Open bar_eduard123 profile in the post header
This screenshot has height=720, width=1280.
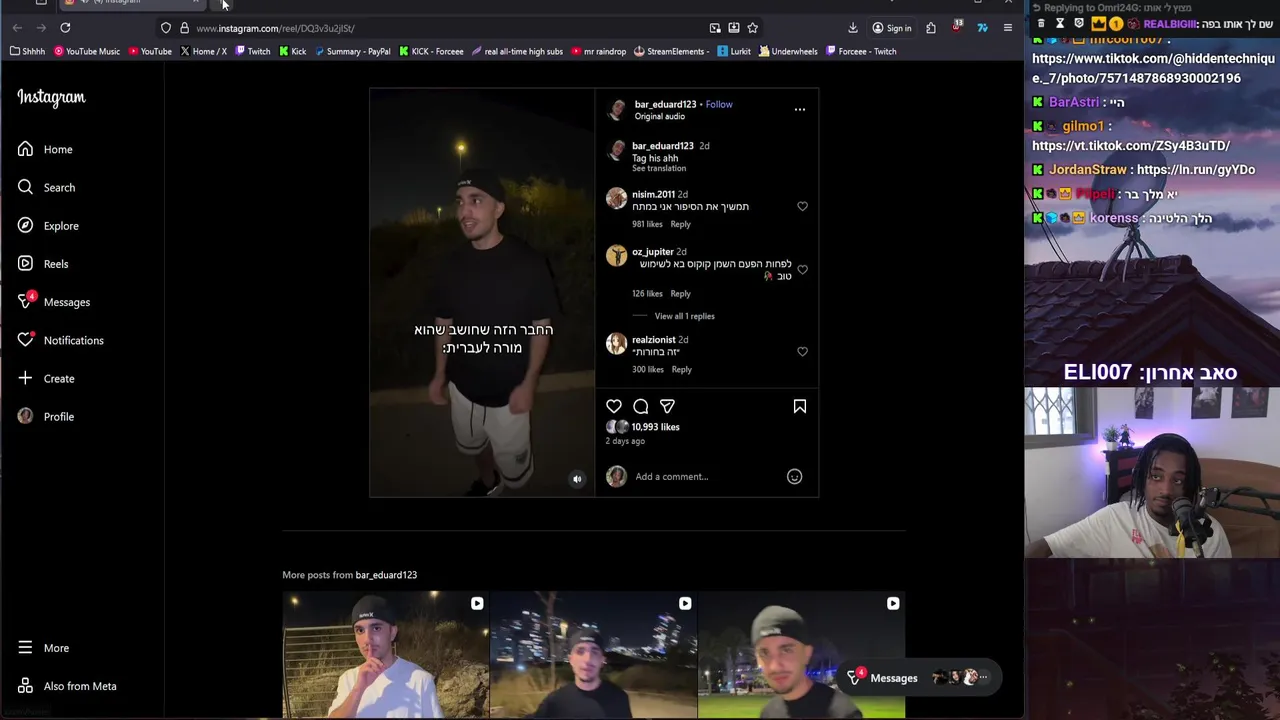(665, 104)
